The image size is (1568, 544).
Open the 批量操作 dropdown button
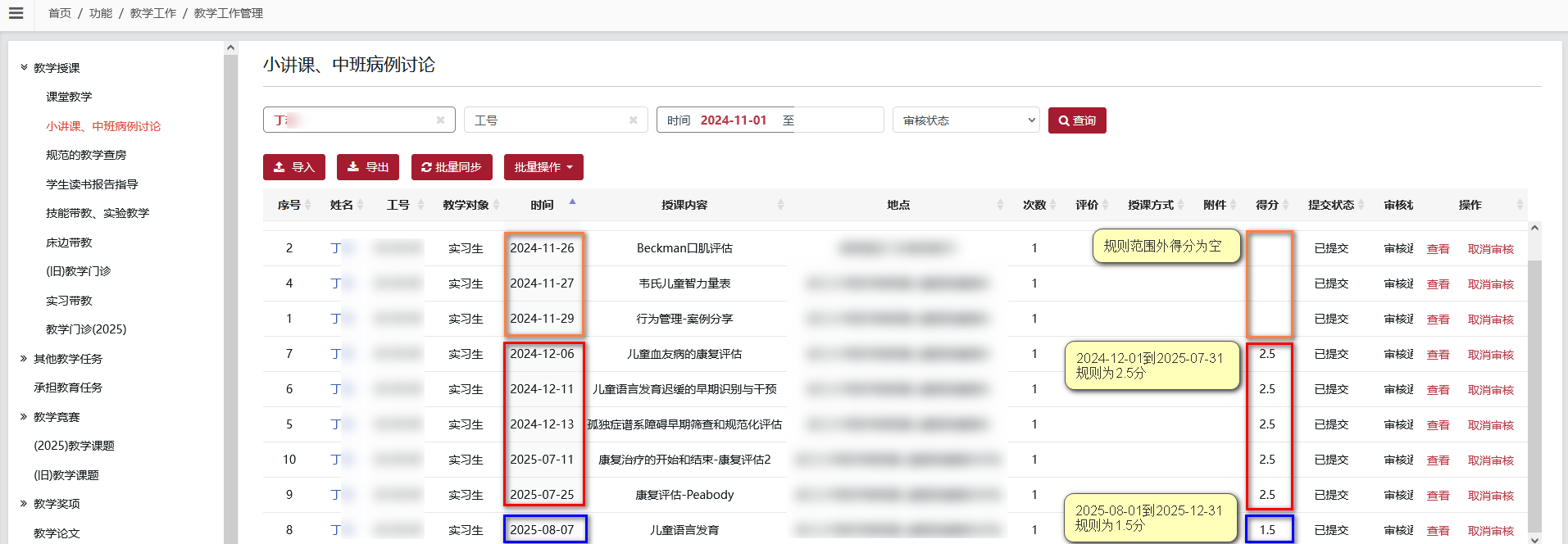tap(543, 167)
